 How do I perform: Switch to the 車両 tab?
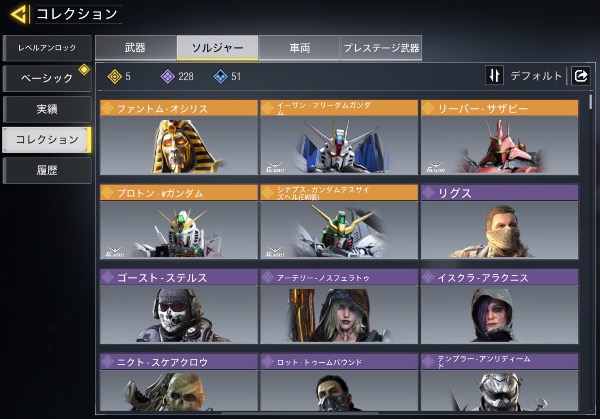click(x=299, y=48)
